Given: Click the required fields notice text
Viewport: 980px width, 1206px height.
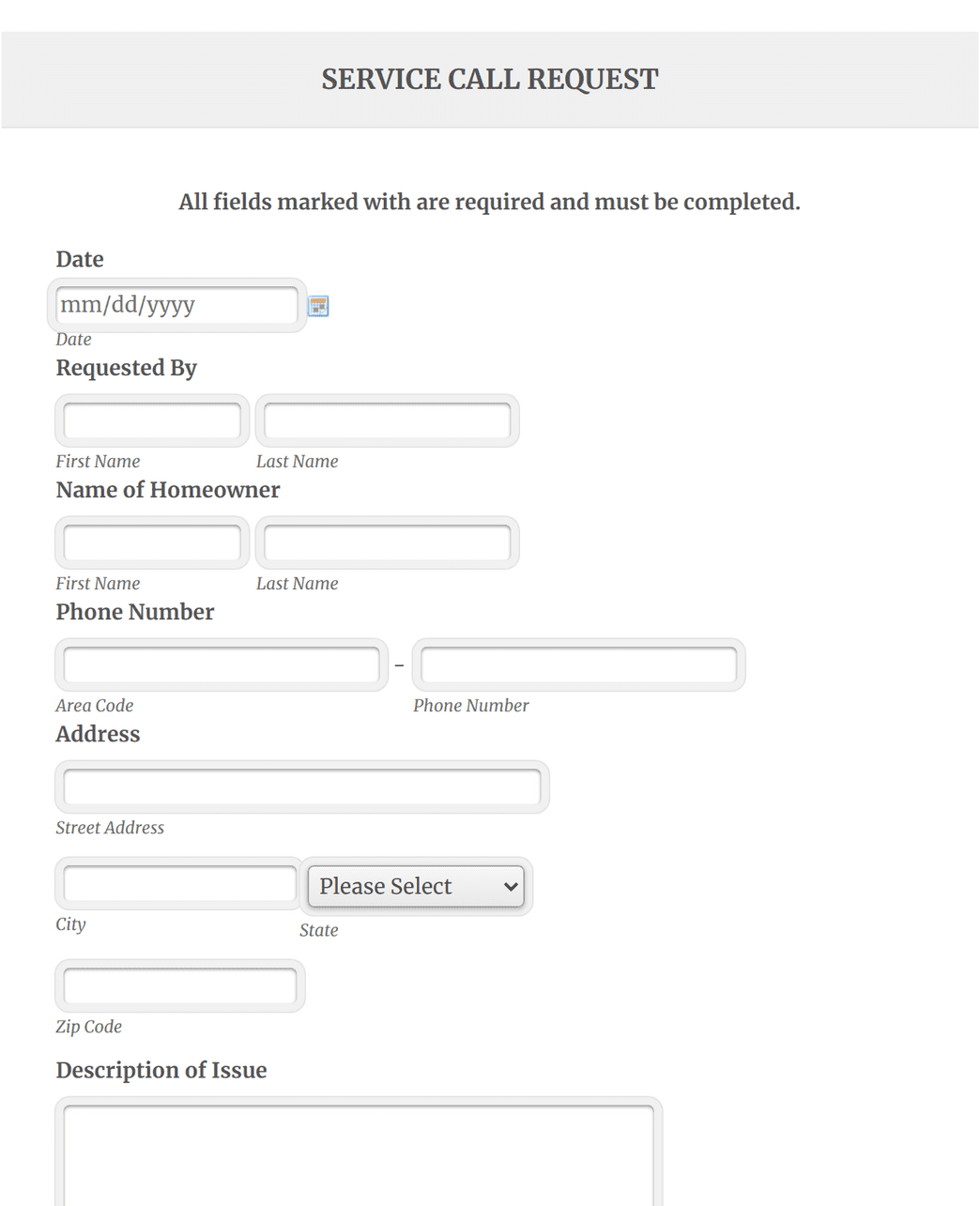Looking at the screenshot, I should [489, 202].
